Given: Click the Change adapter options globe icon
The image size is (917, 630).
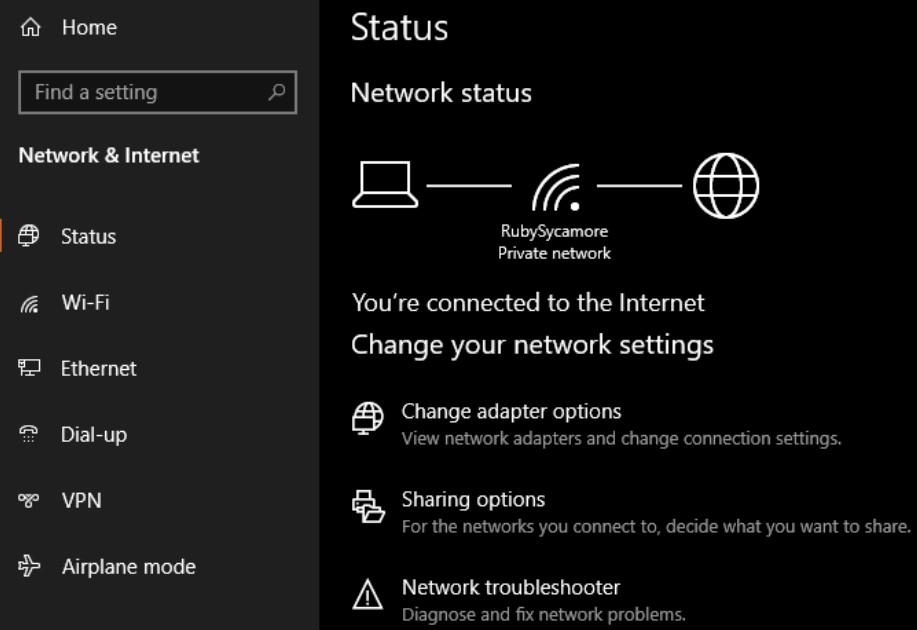Looking at the screenshot, I should (x=368, y=418).
